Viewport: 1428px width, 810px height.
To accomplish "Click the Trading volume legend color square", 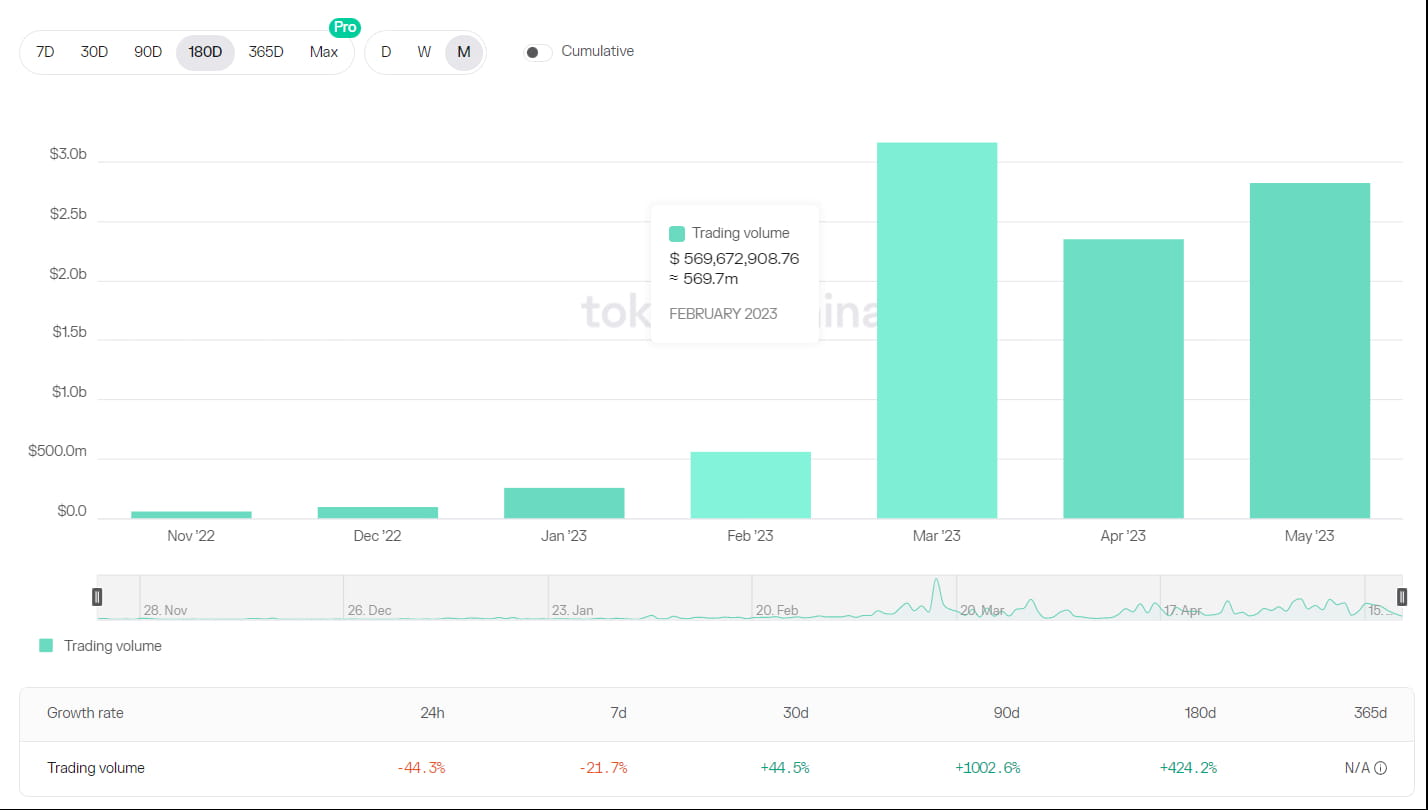I will tap(46, 646).
